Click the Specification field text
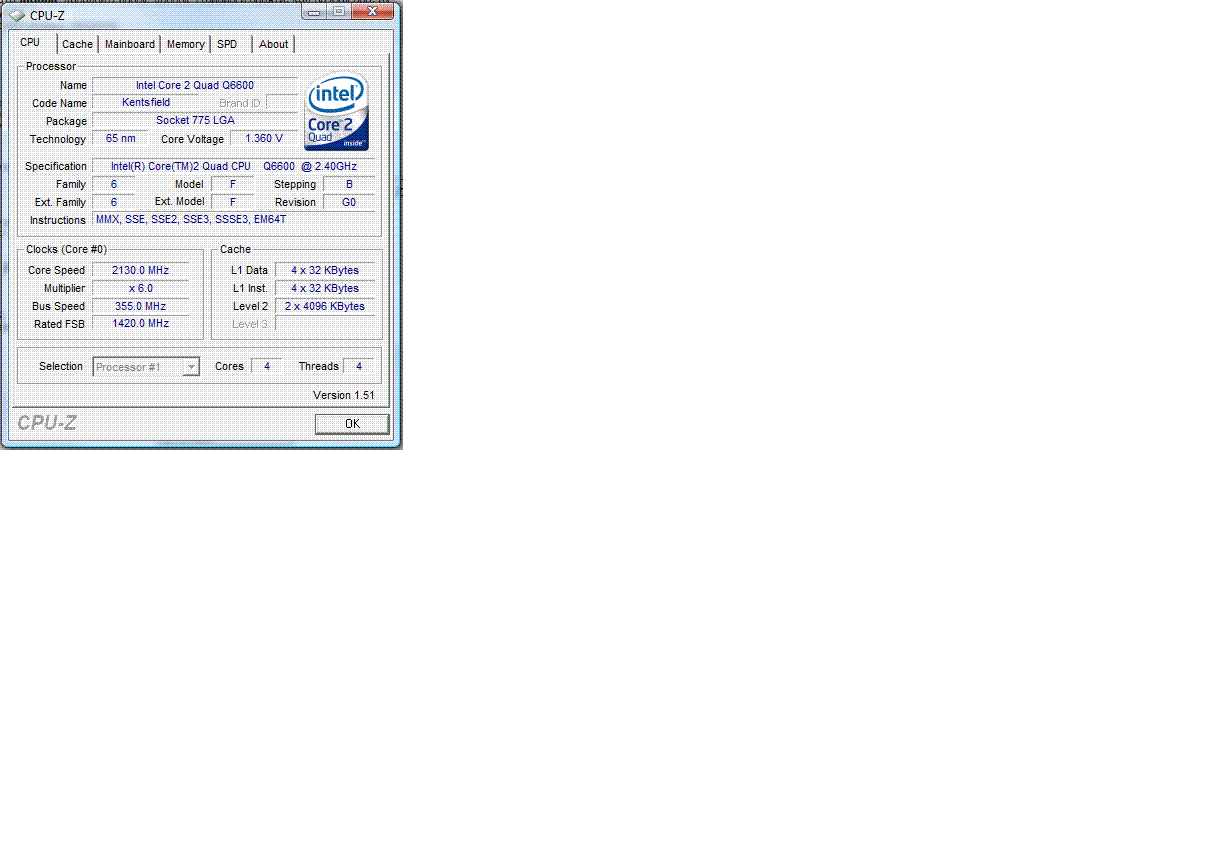Viewport: 1218px width, 858px height. (x=234, y=166)
